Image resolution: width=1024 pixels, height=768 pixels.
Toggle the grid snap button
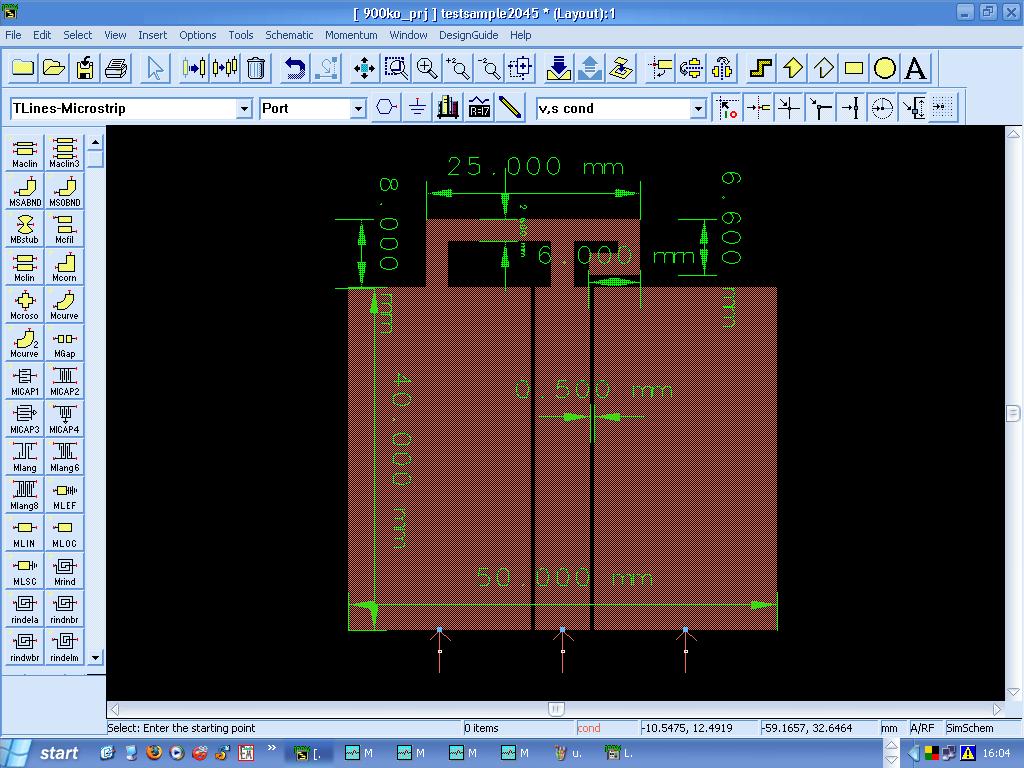point(943,108)
